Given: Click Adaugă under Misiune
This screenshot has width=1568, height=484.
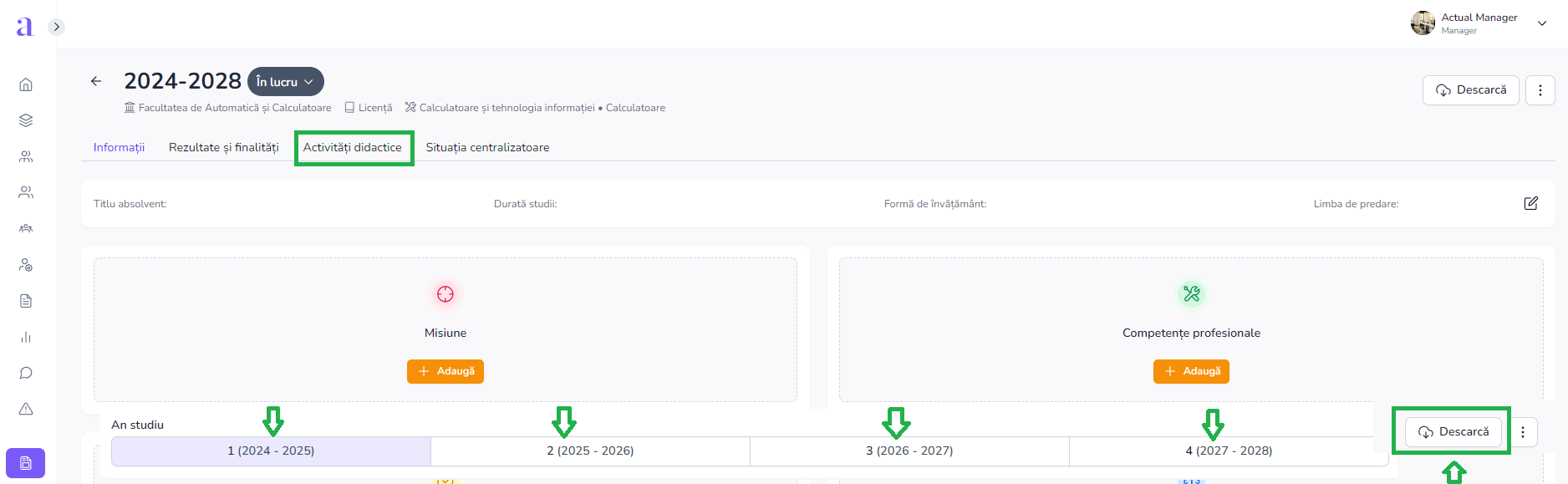Looking at the screenshot, I should [x=445, y=371].
